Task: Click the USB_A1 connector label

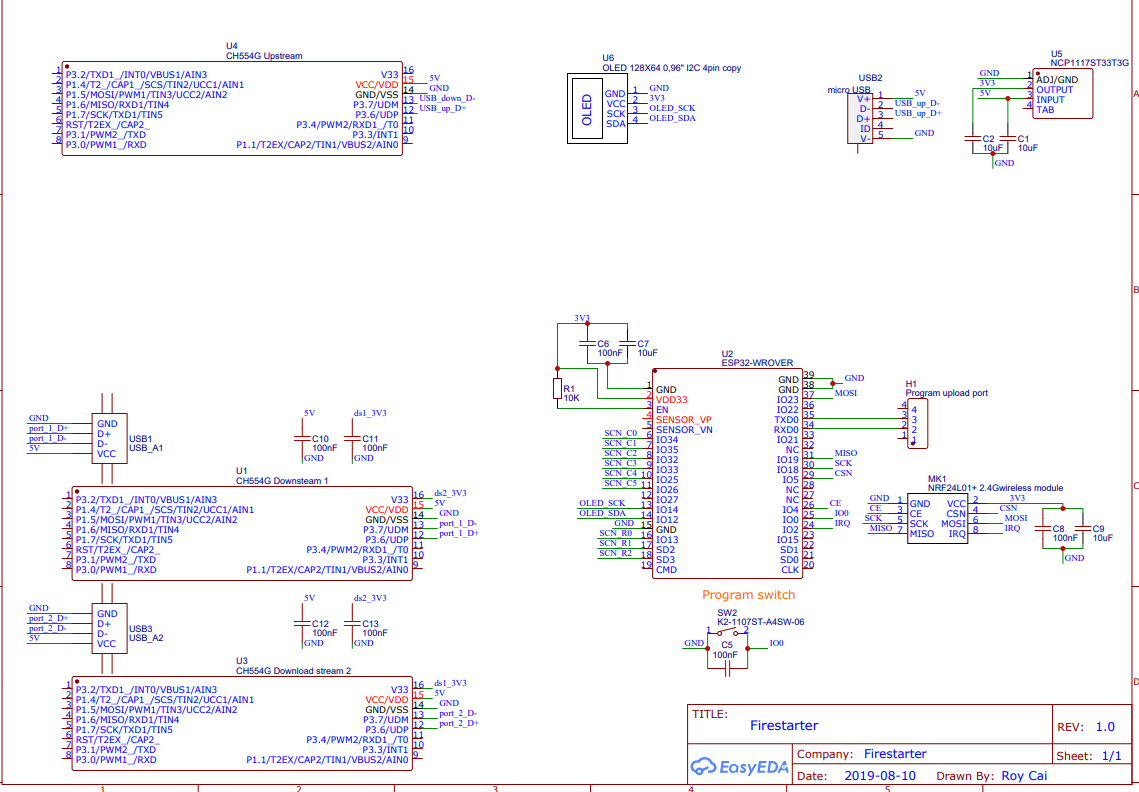Action: (x=146, y=448)
